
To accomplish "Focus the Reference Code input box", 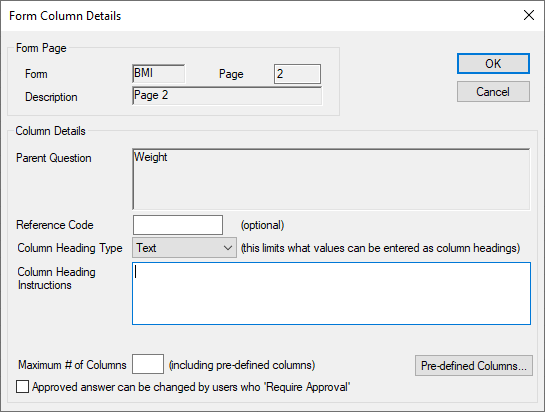I will click(x=178, y=225).
